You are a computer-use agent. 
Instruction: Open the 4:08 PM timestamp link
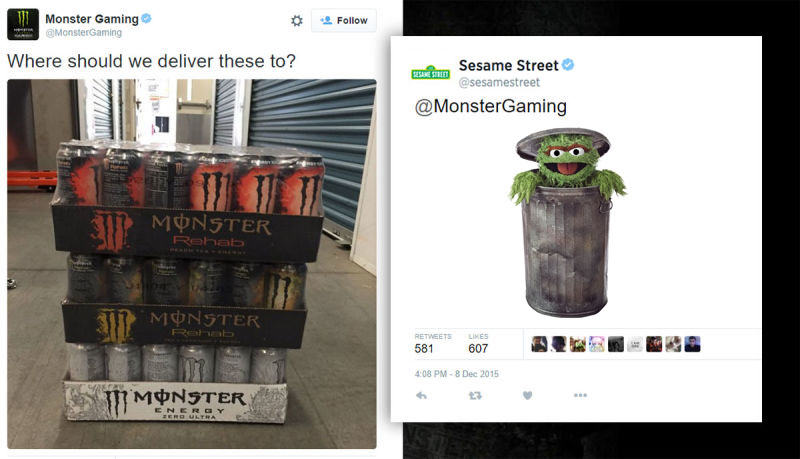click(457, 374)
